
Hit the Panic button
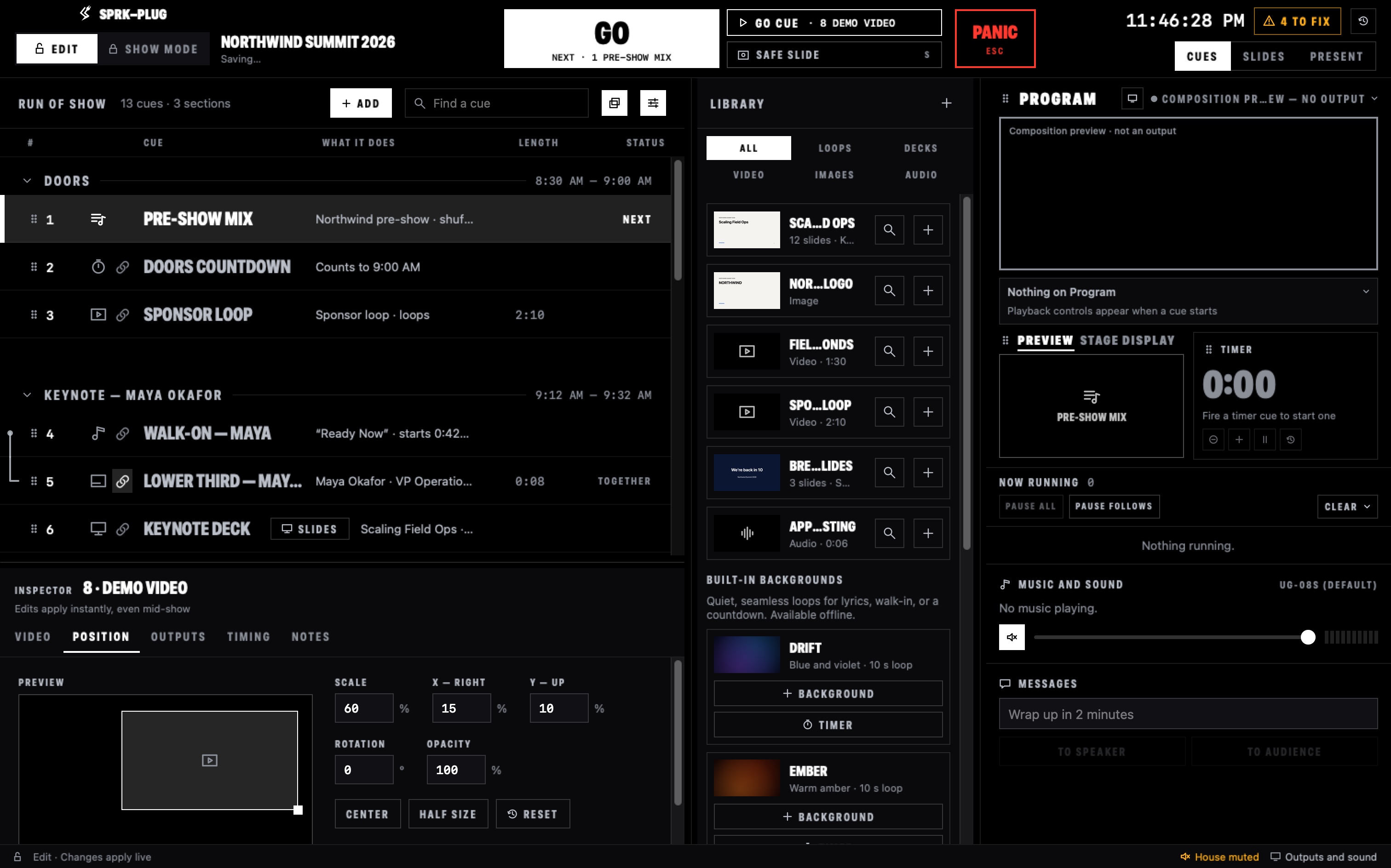point(994,39)
